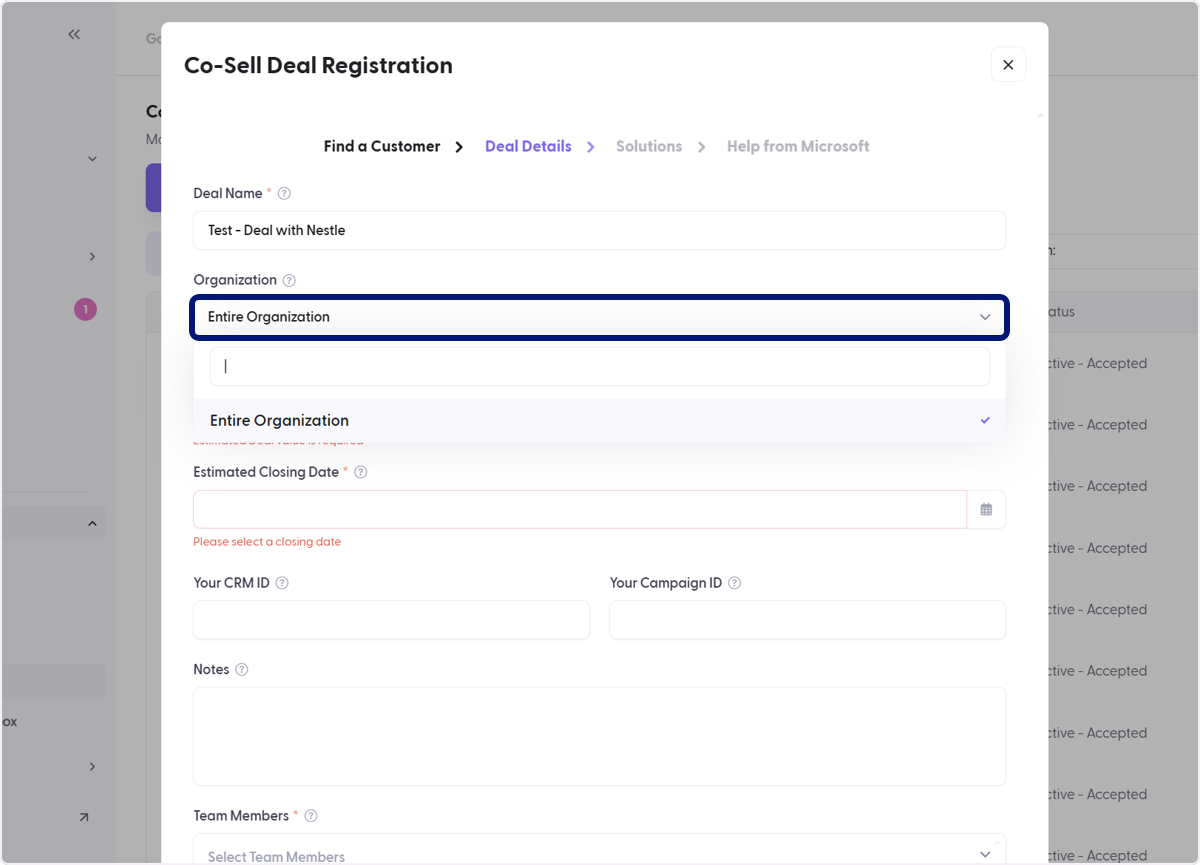1200x865 pixels.
Task: Open the calendar date picker icon
Action: point(986,509)
